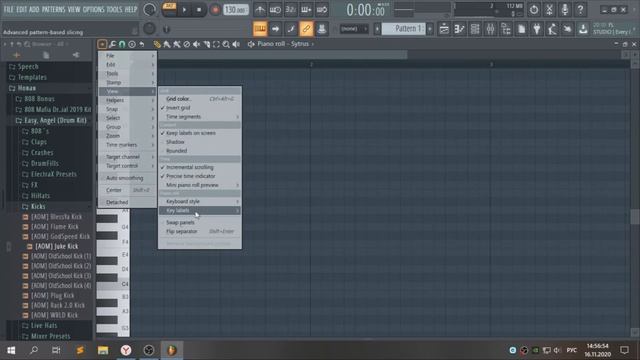Choose the Select tool in piano roll
The height and width of the screenshot is (360, 640).
(216, 44)
